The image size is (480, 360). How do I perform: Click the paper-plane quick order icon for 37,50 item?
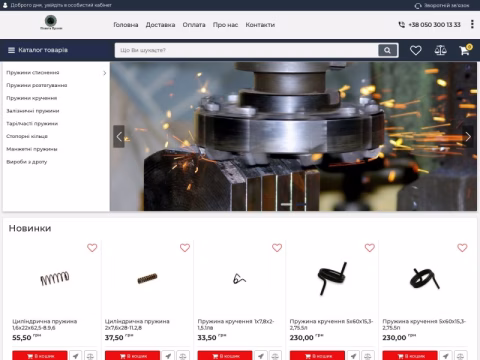pyautogui.click(x=168, y=356)
